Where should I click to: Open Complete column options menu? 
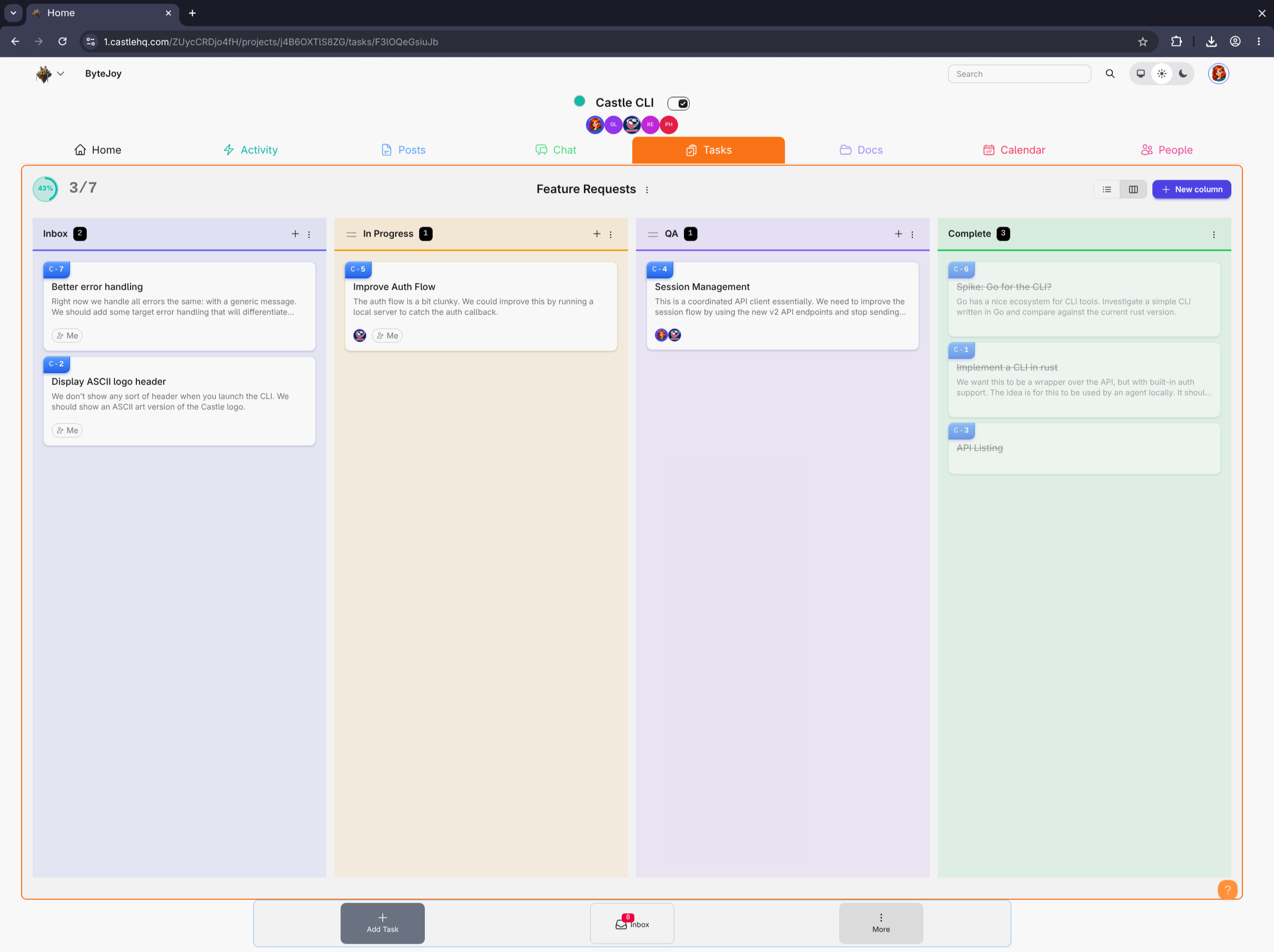point(1213,234)
